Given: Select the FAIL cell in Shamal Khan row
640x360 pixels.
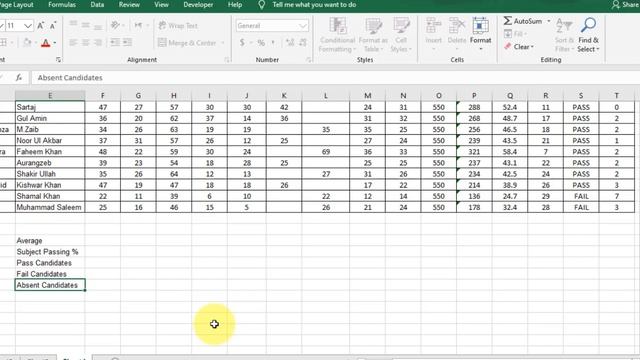Looking at the screenshot, I should click(581, 196).
